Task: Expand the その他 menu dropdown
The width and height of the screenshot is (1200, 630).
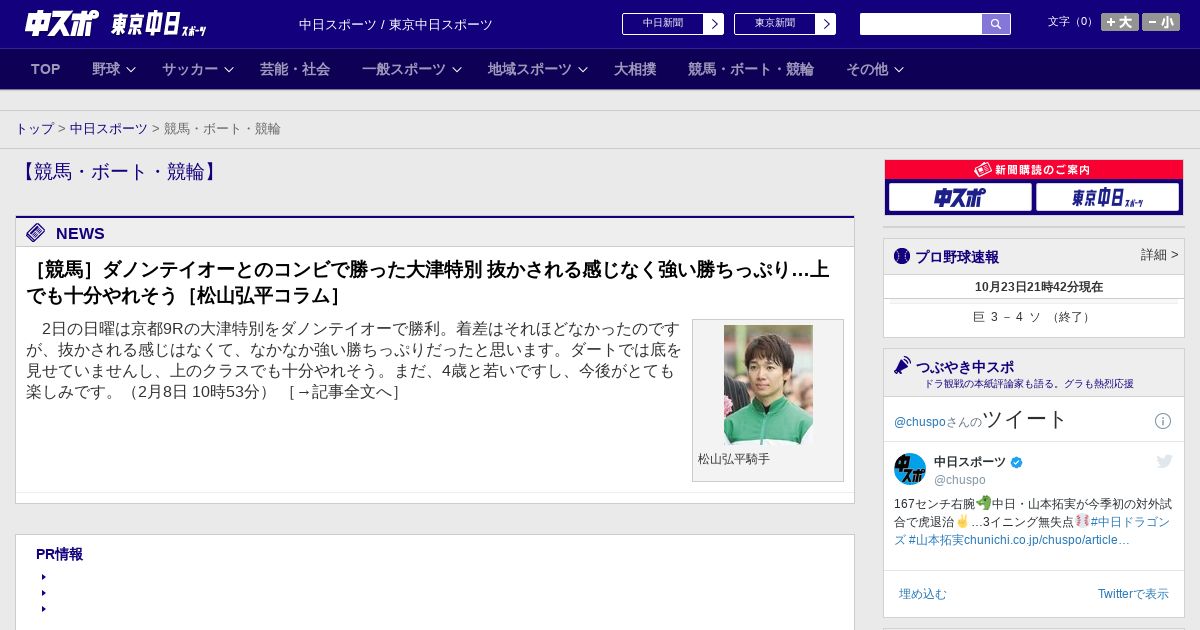Action: pyautogui.click(x=875, y=69)
